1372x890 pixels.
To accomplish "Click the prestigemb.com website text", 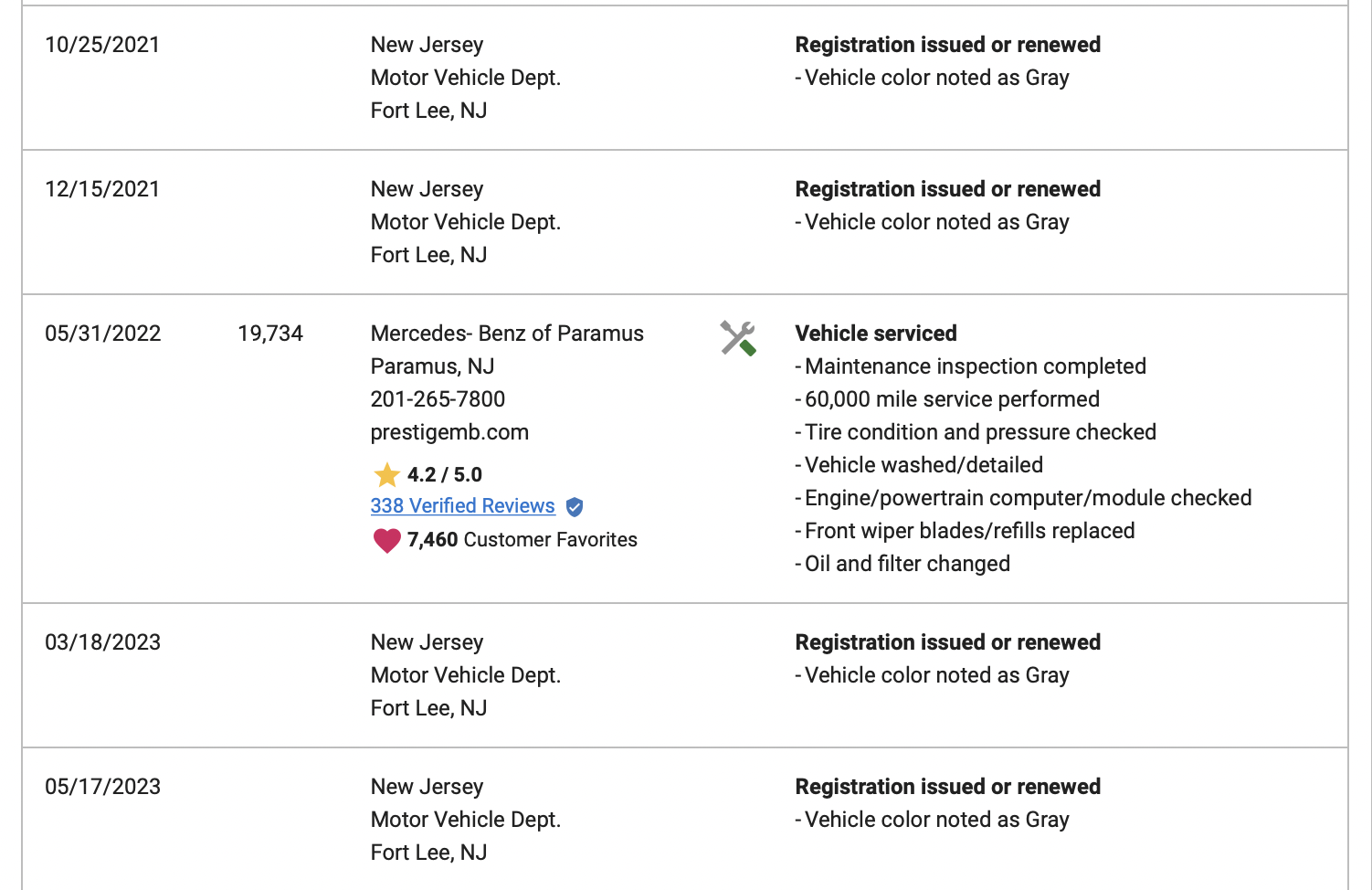I will pyautogui.click(x=449, y=432).
